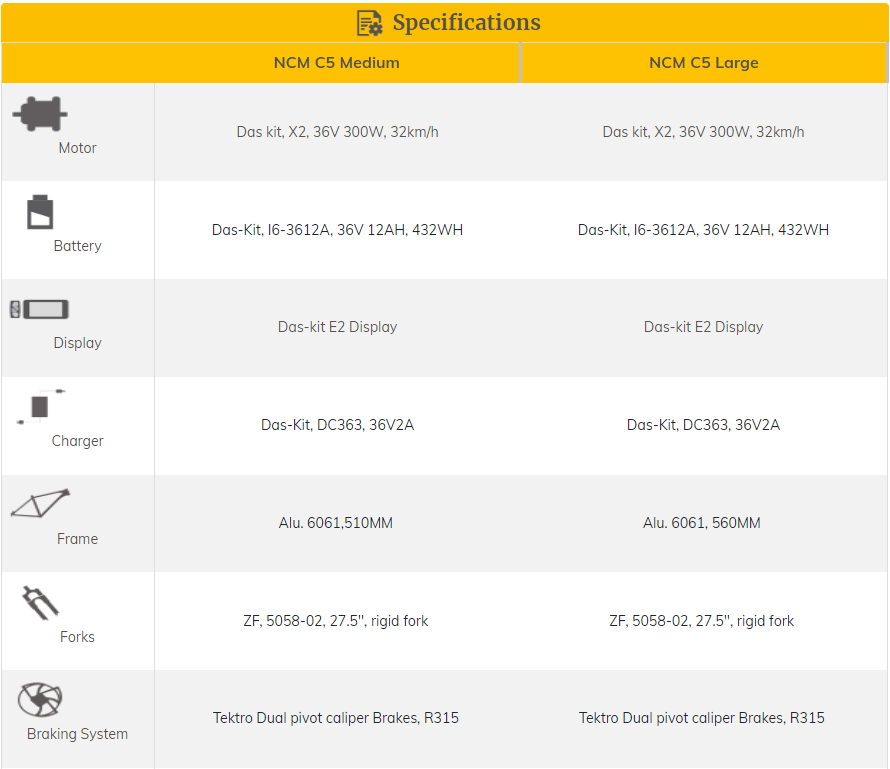
Task: Click Das-kit E2 Display under Medium
Action: click(337, 327)
